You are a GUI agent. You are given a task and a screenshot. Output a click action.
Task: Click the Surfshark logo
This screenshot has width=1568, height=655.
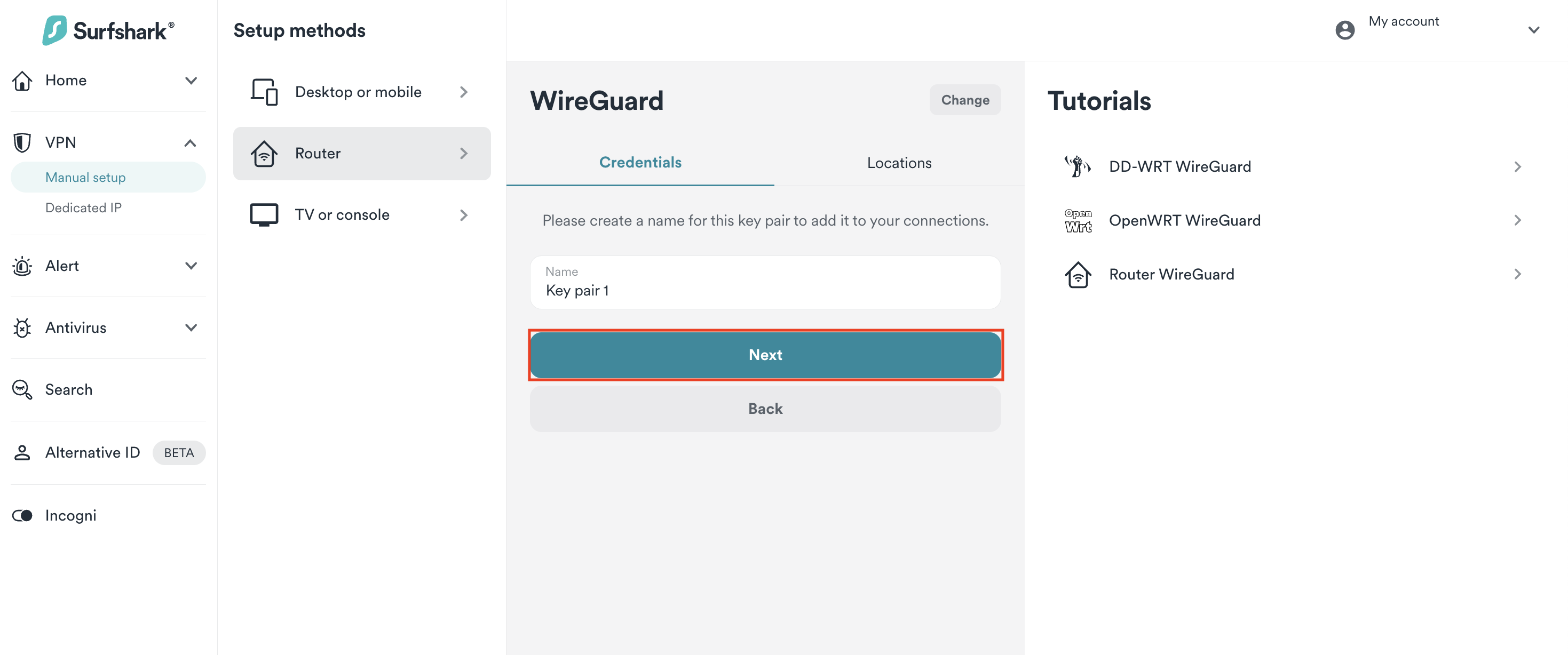[108, 30]
